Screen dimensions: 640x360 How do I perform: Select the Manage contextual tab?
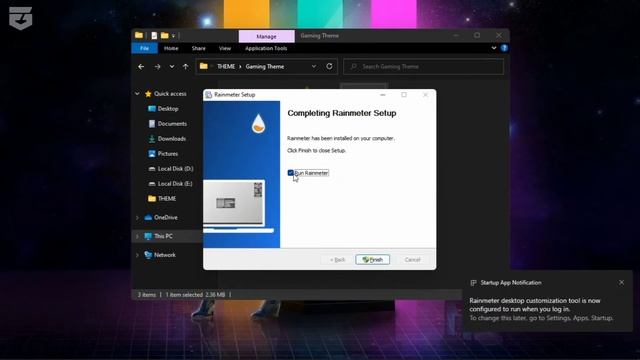[267, 36]
